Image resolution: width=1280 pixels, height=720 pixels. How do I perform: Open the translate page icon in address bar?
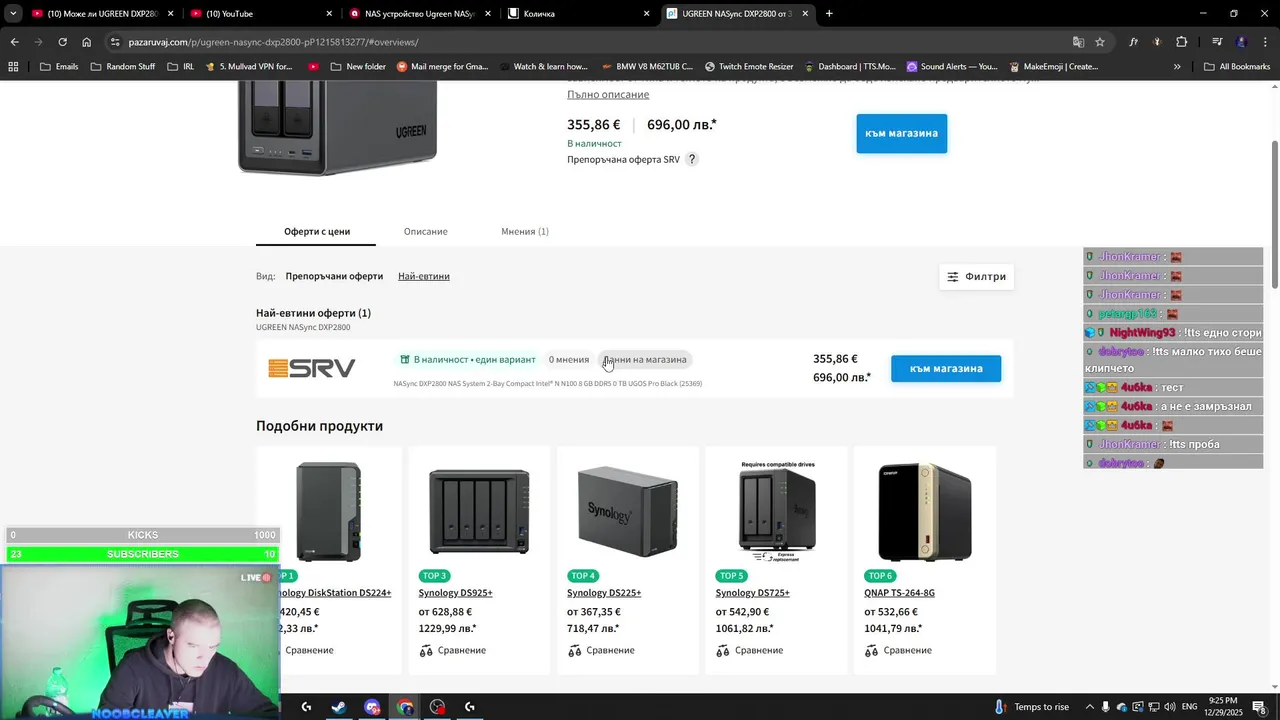(1078, 42)
